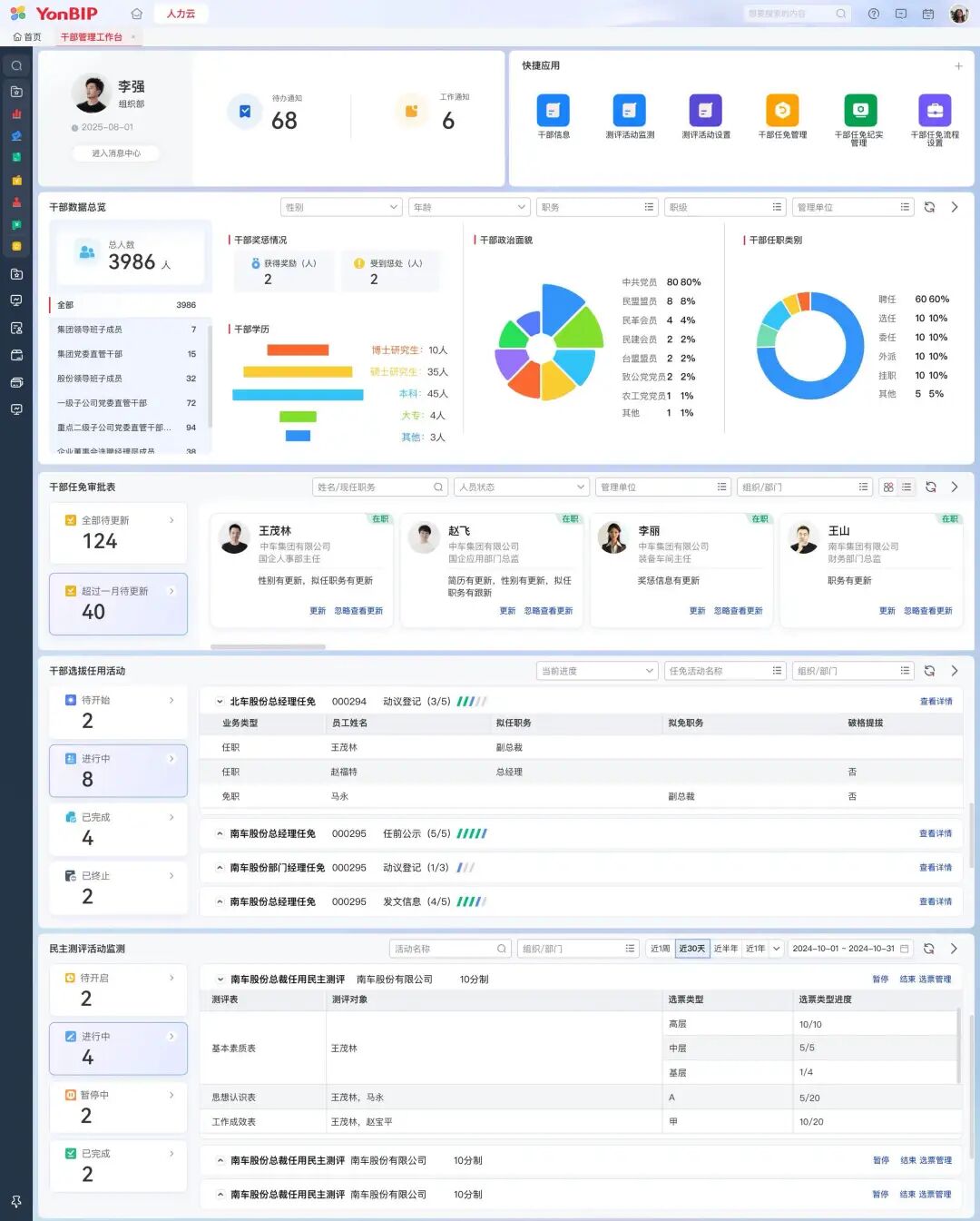This screenshot has width=980, height=1221.
Task: Click the 姓名/现任职务 search field
Action: (374, 487)
